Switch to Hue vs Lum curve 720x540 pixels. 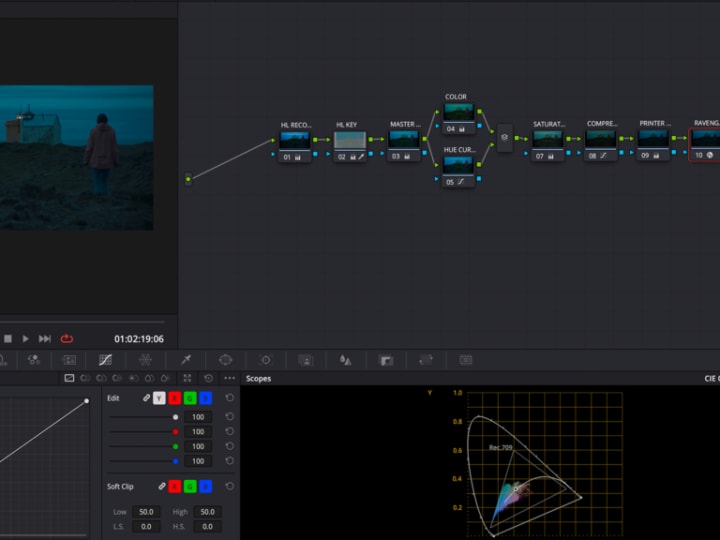pyautogui.click(x=117, y=378)
